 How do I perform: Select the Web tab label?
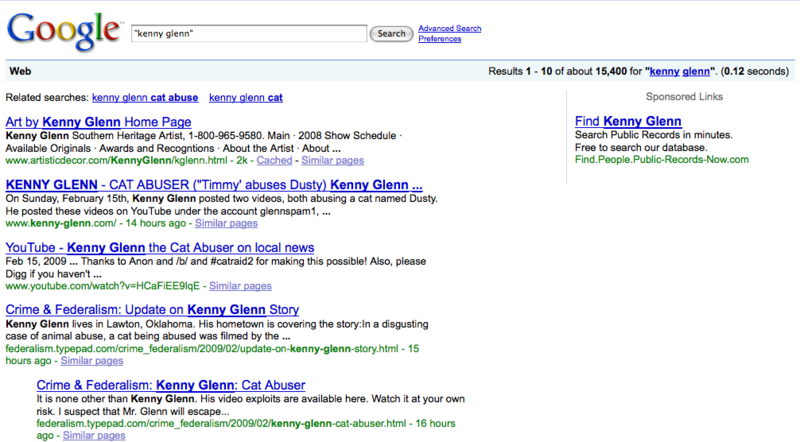pos(18,72)
